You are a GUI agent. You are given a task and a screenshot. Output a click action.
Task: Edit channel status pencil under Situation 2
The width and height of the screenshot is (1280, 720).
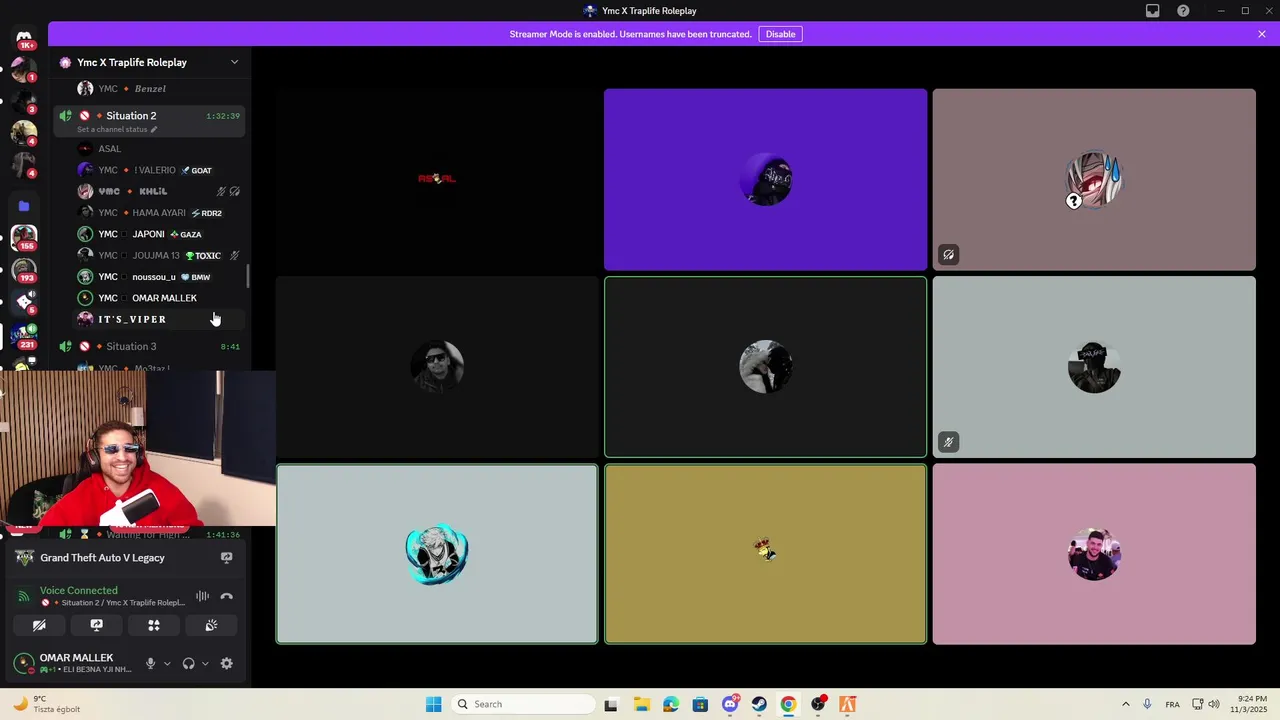[x=154, y=130]
